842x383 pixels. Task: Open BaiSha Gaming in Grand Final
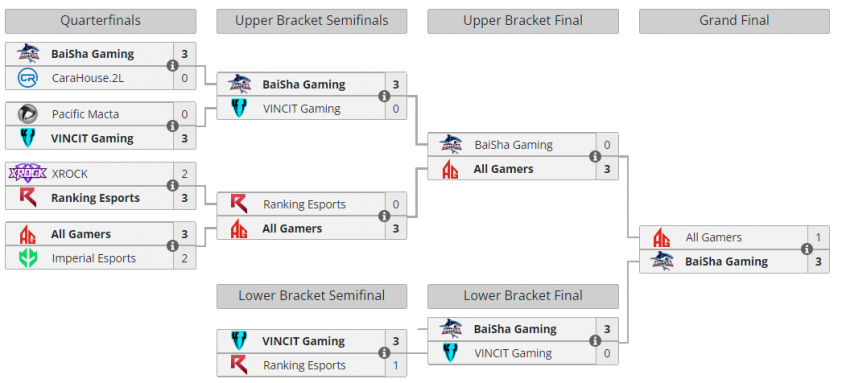click(724, 262)
